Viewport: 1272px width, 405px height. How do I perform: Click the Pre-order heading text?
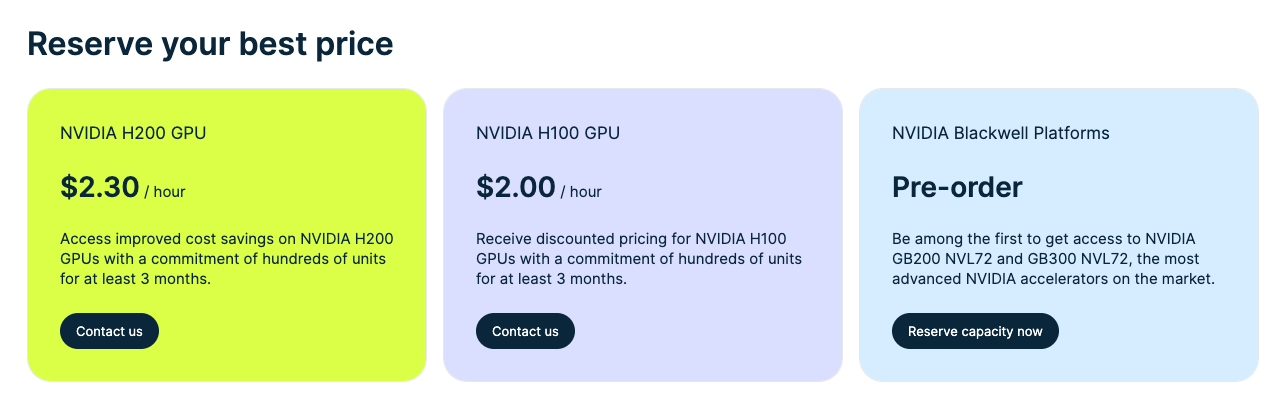[957, 187]
